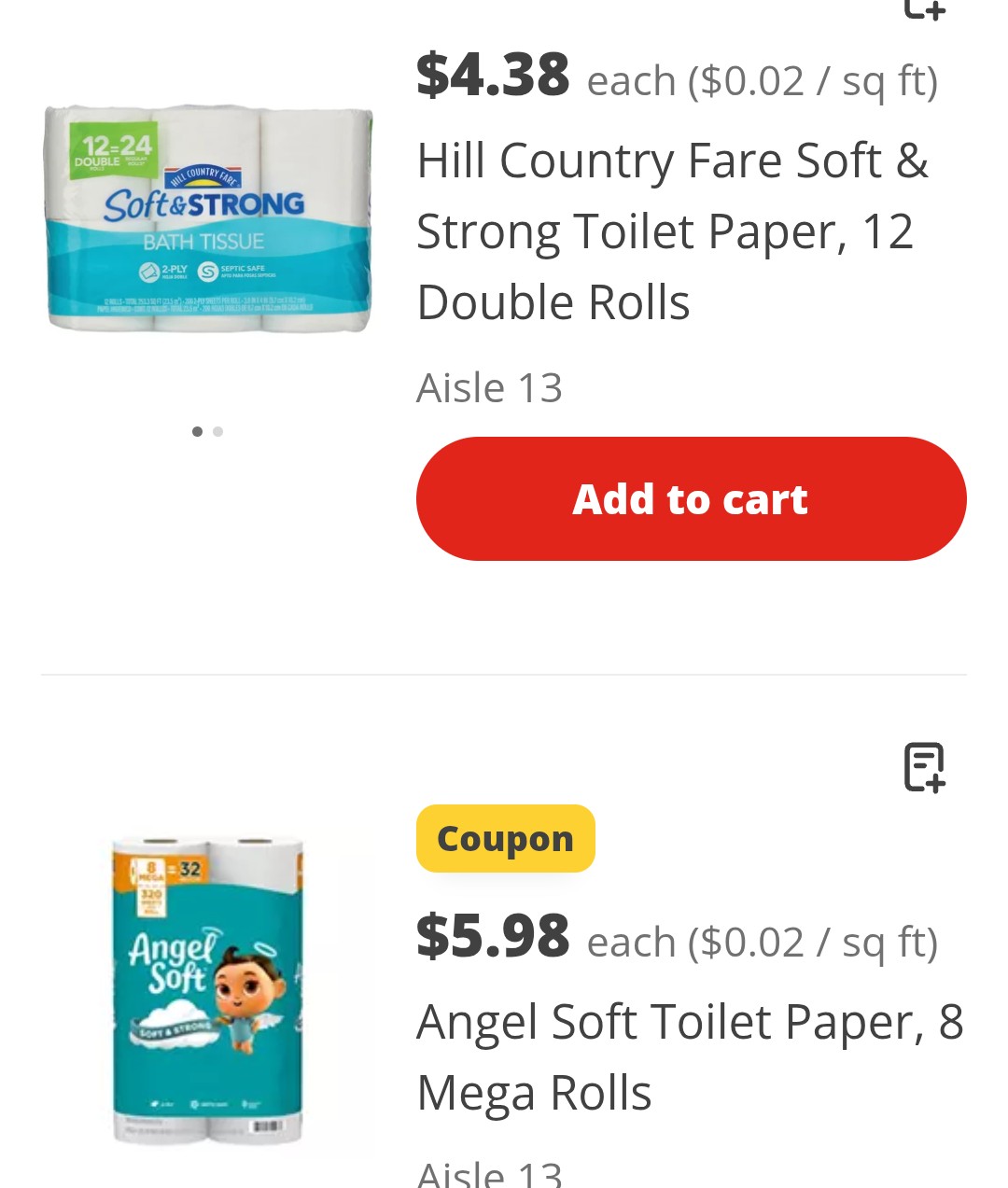This screenshot has height=1188, width=1008.
Task: Add Hill Country Fare toilet paper to cart
Action: [691, 498]
